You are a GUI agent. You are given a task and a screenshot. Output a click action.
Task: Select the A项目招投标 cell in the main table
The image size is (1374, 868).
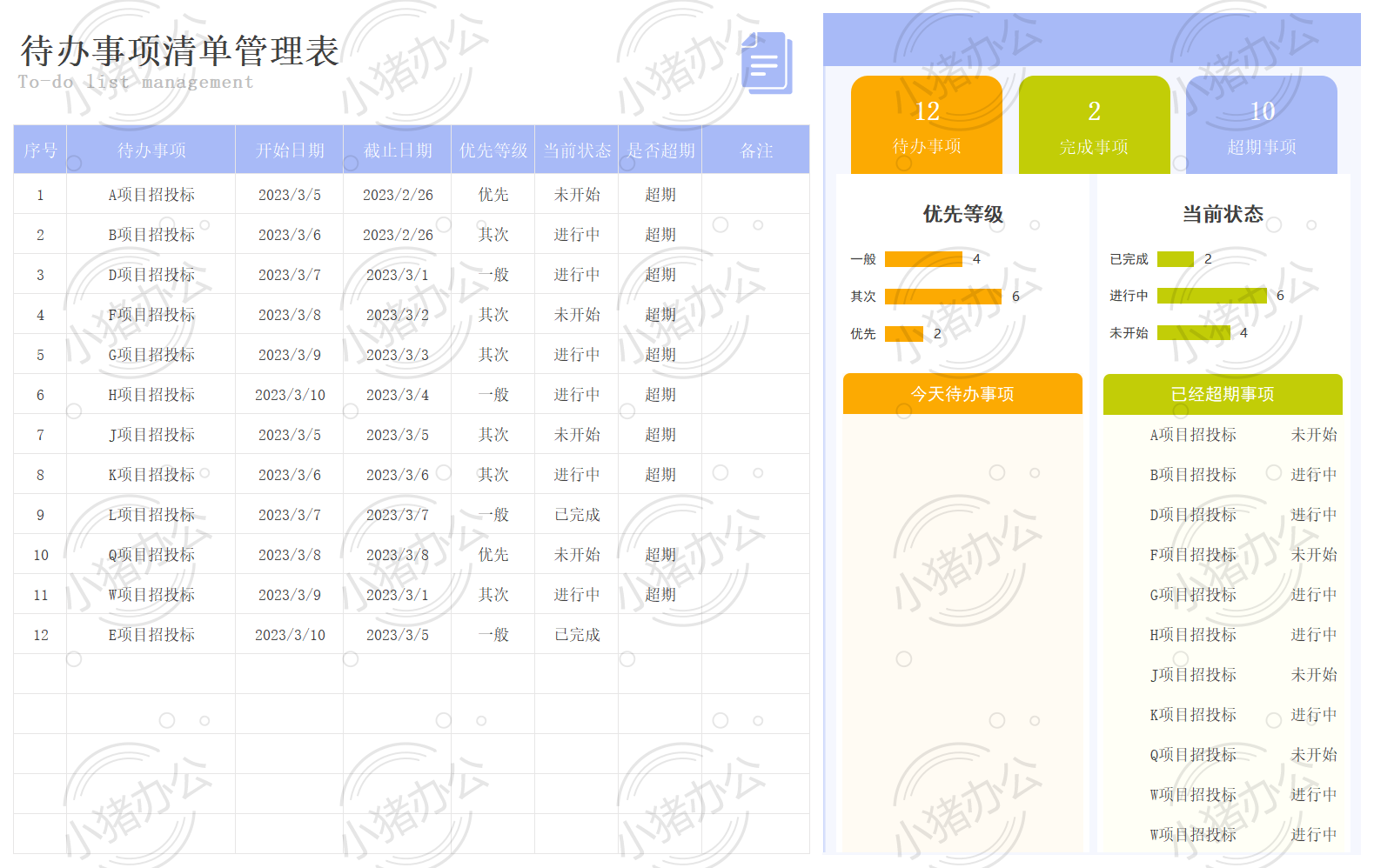(x=151, y=195)
